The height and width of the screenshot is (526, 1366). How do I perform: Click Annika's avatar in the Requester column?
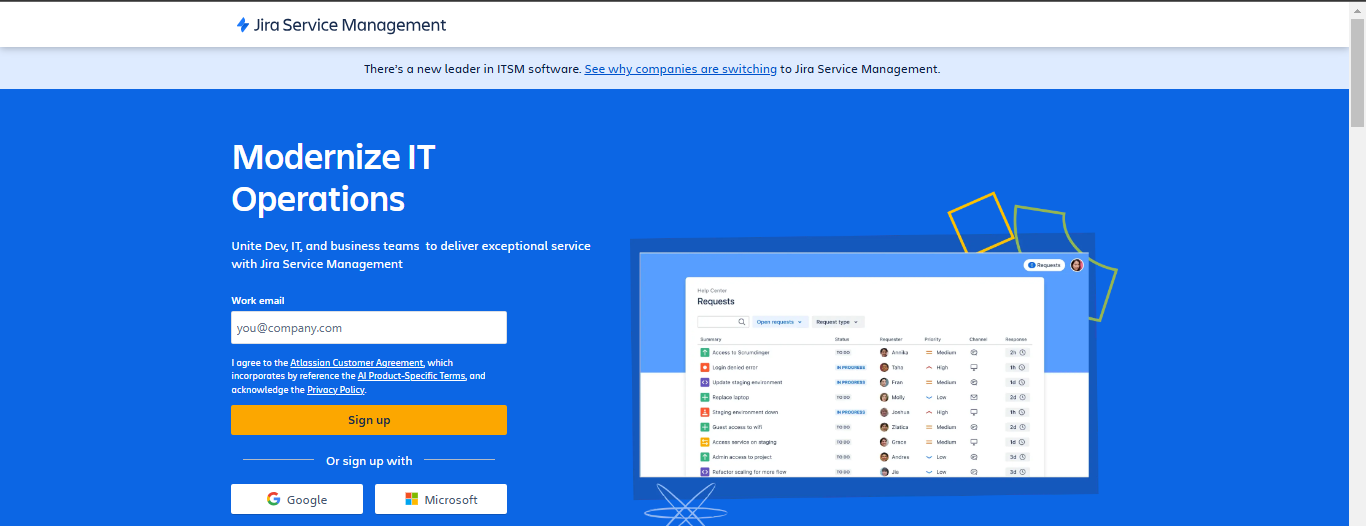coord(884,352)
